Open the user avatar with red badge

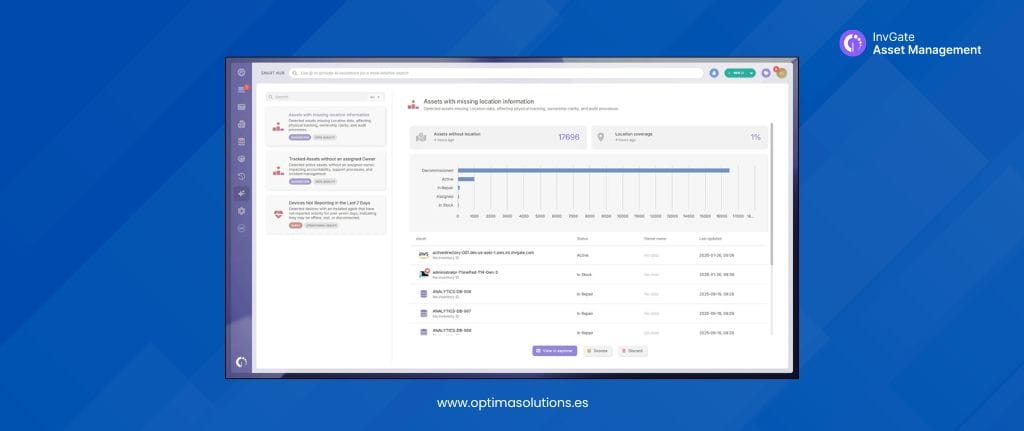pos(781,73)
